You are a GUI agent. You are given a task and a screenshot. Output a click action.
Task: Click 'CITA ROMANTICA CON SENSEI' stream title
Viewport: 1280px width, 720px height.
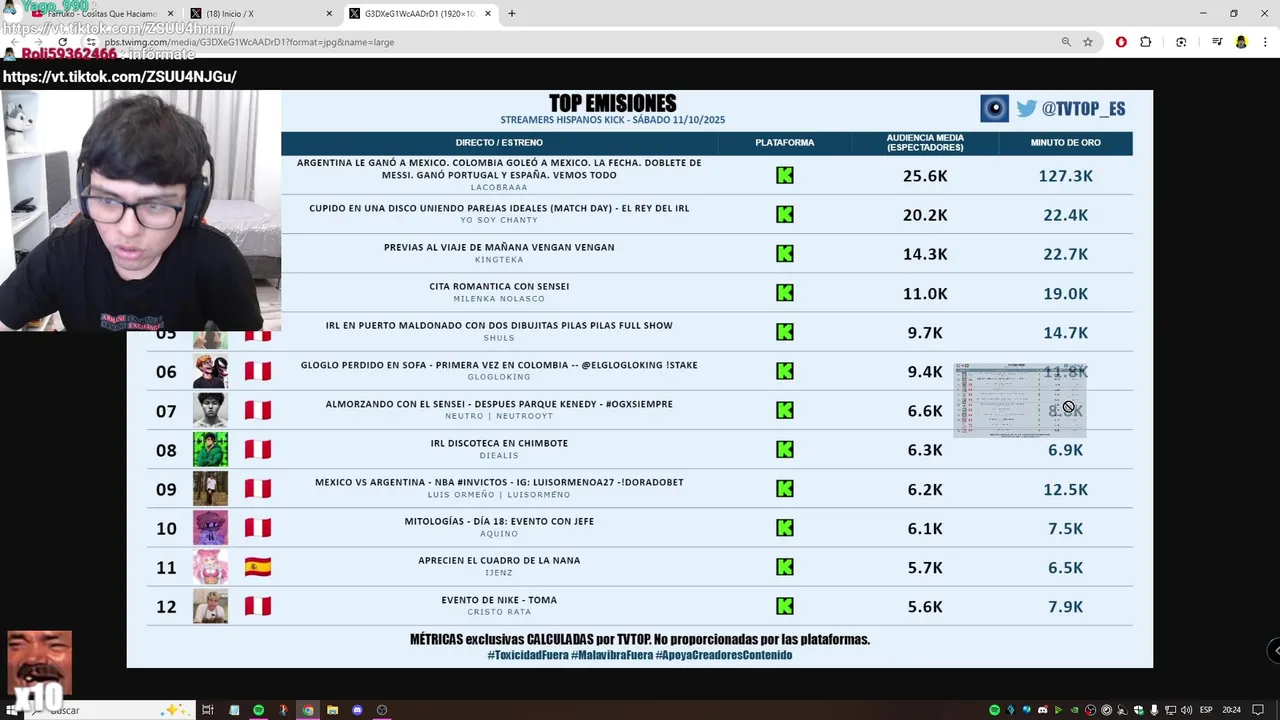499,286
